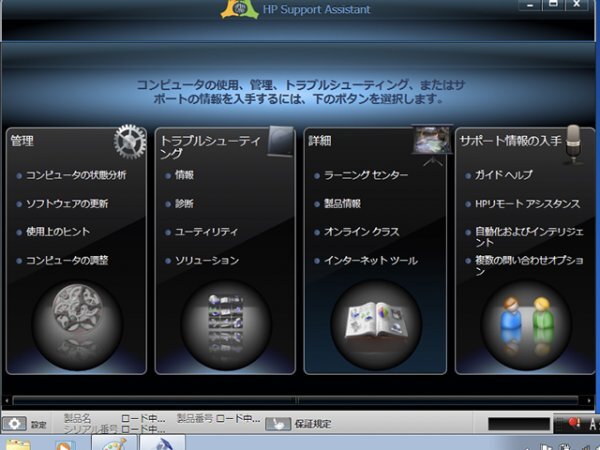Click the microphone icon on サポート情報の入手 panel
This screenshot has width=600, height=450.
tap(573, 144)
